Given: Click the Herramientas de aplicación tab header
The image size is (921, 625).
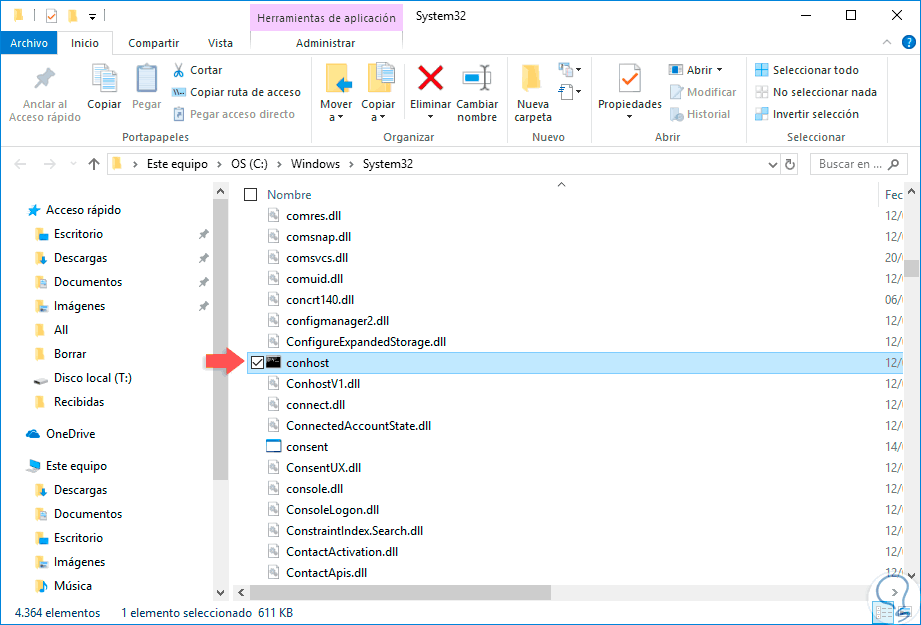Looking at the screenshot, I should point(327,18).
